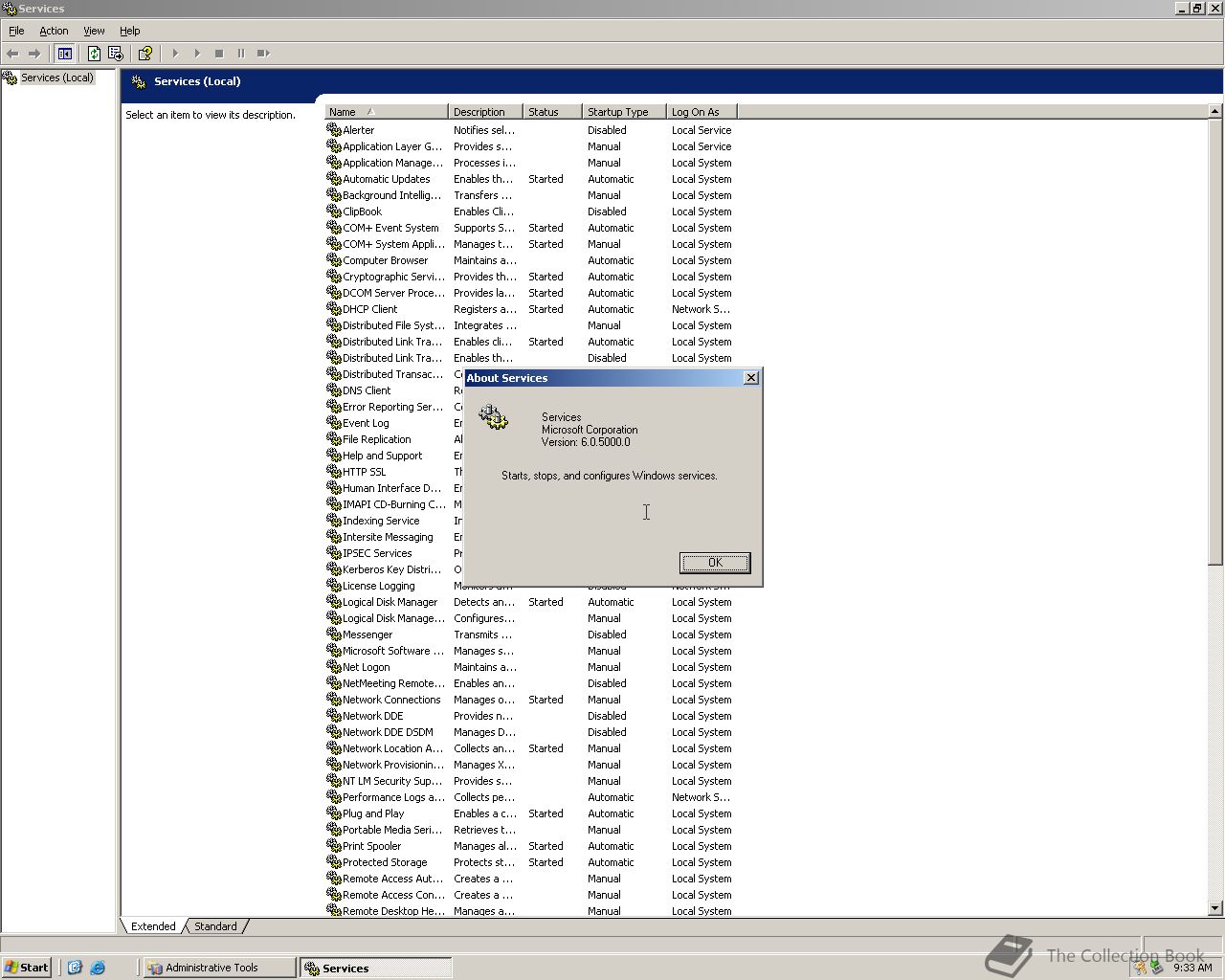Select the IPSEC Services name
The width and height of the screenshot is (1225, 980).
pos(377,553)
